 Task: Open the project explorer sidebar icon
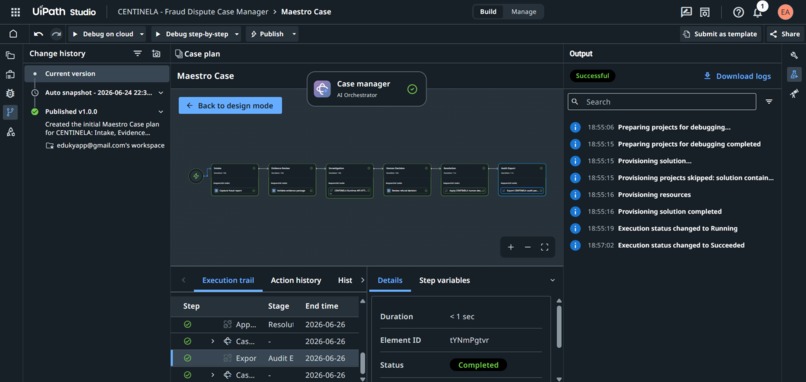(x=10, y=56)
